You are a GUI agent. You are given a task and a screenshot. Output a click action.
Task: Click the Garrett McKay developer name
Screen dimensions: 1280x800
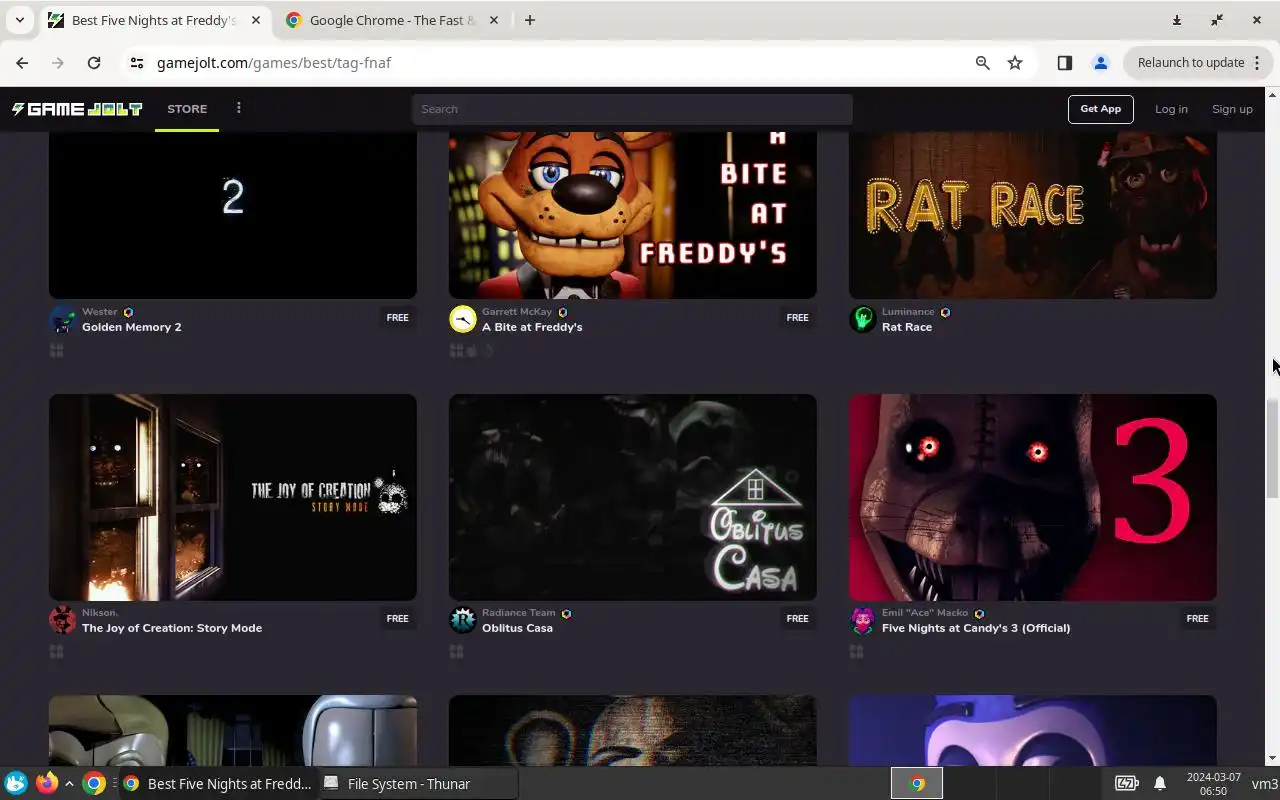pos(517,312)
